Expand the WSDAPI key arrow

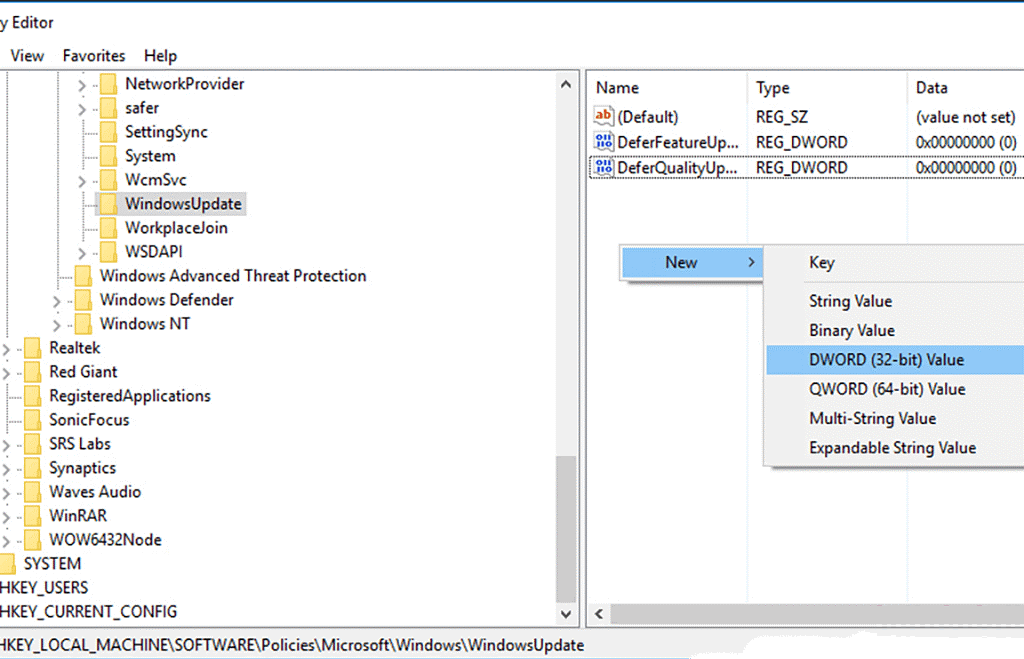(x=82, y=253)
